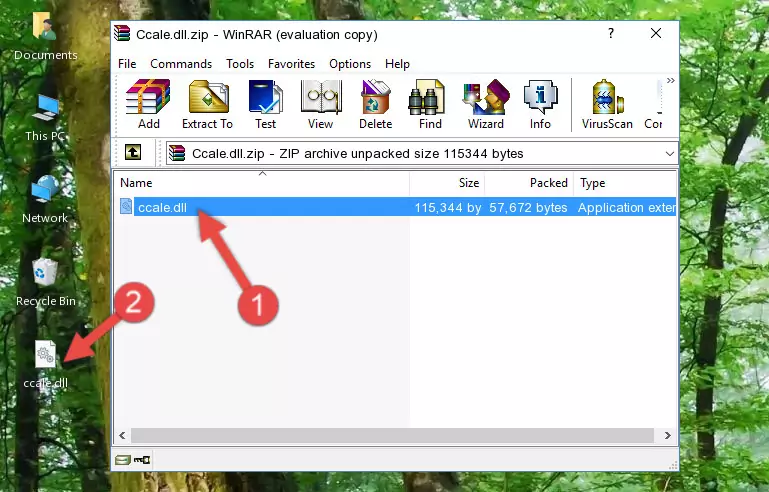769x492 pixels.
Task: Select the Network desktop icon
Action: [x=46, y=200]
